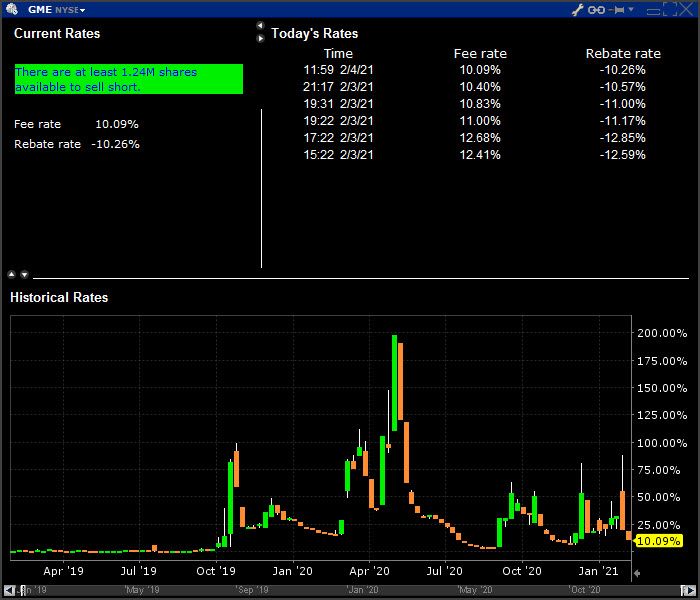This screenshot has height=600, width=700.
Task: Click the current Rebate rate -10.26% value
Action: click(115, 144)
